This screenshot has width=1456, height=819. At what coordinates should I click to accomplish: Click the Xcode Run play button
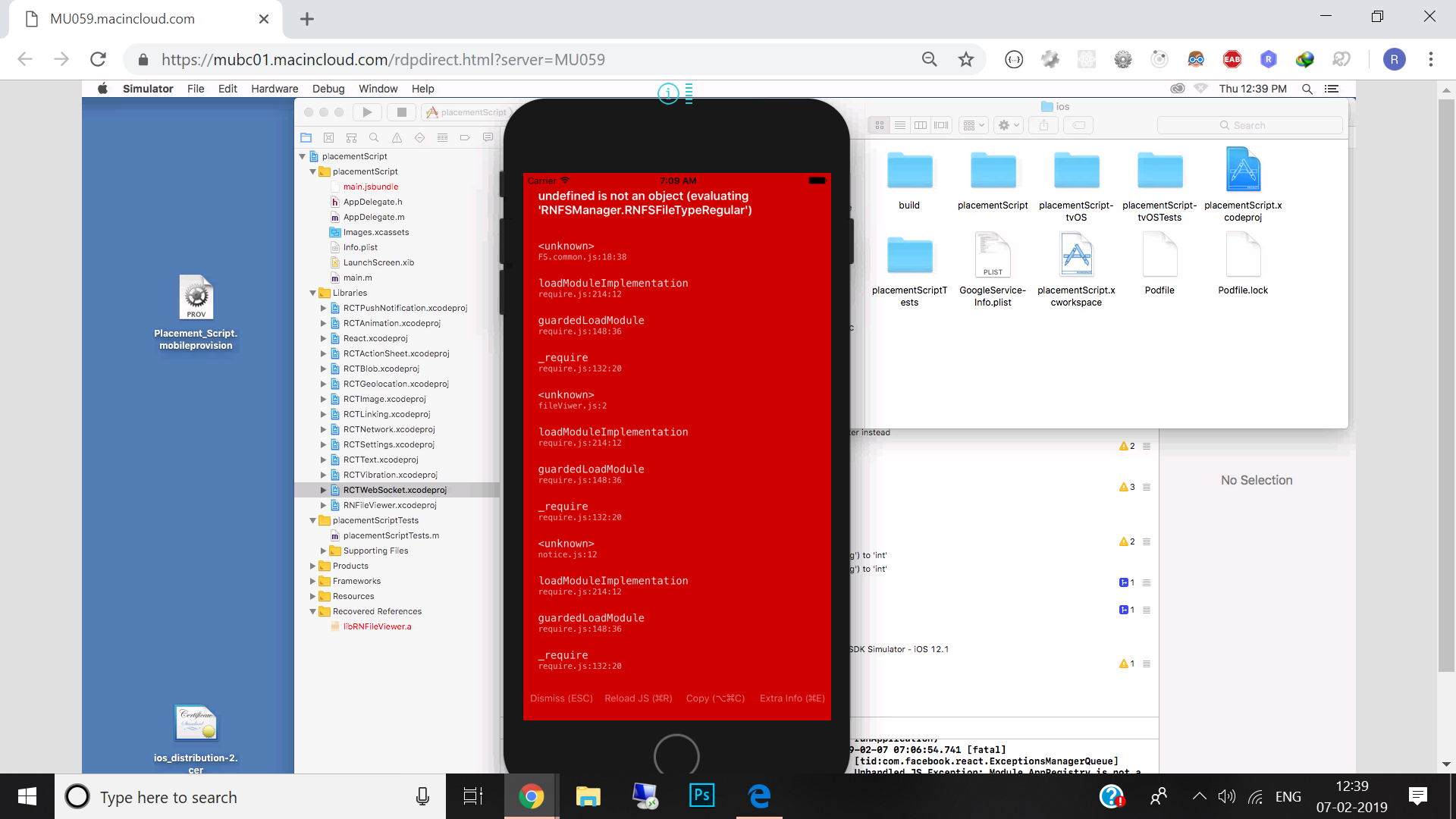tap(367, 112)
